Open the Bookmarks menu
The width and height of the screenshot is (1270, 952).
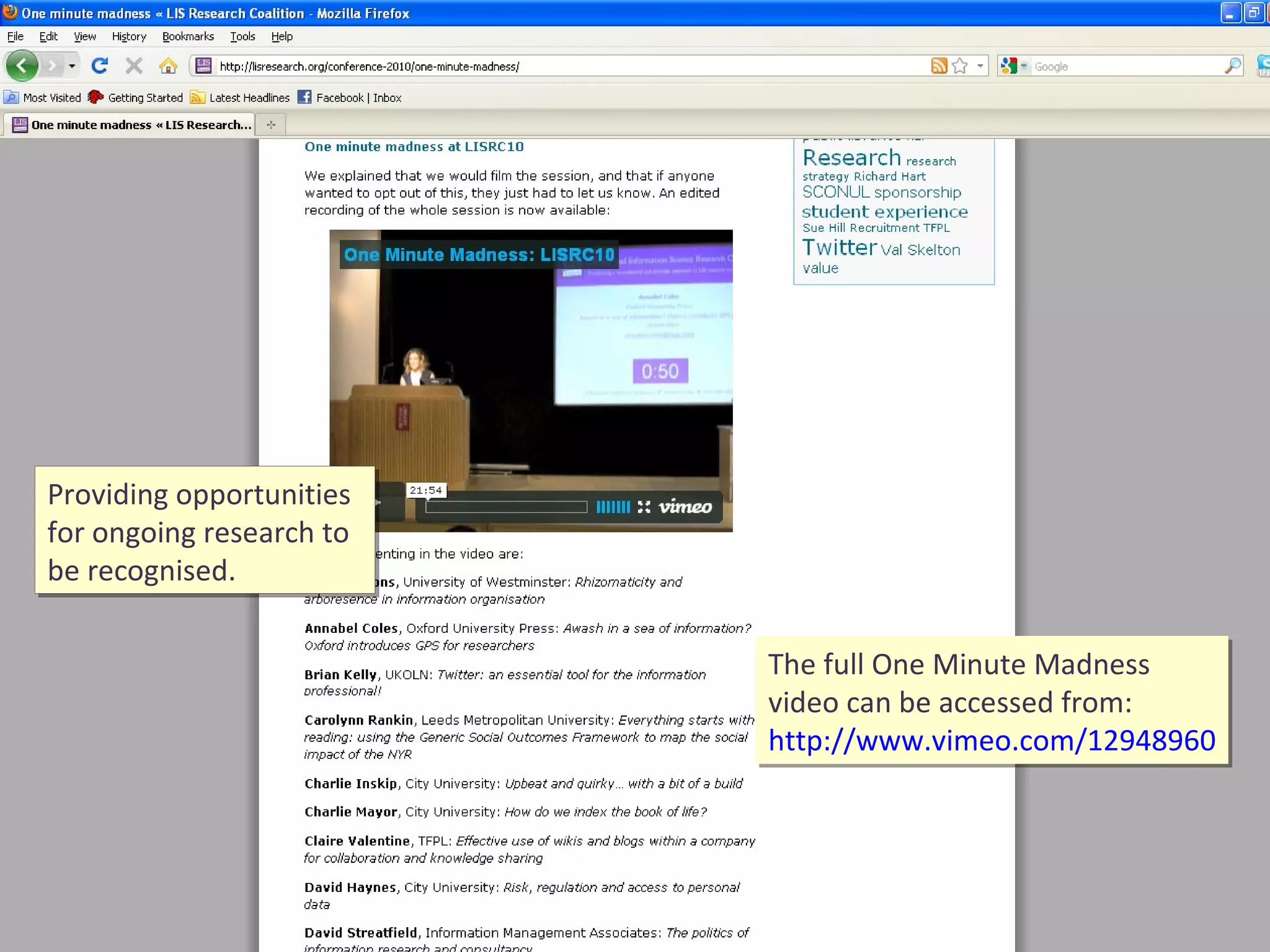coord(188,37)
